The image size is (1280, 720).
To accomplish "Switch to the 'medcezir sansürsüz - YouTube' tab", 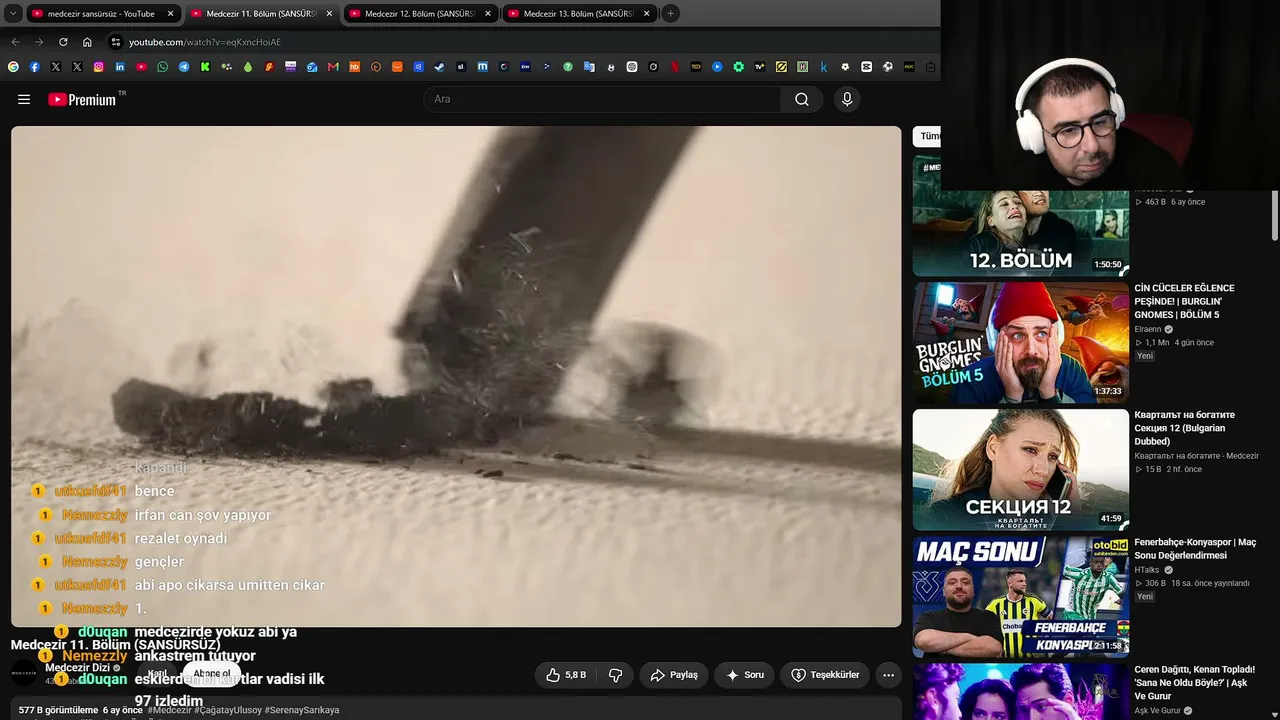I will (x=102, y=14).
